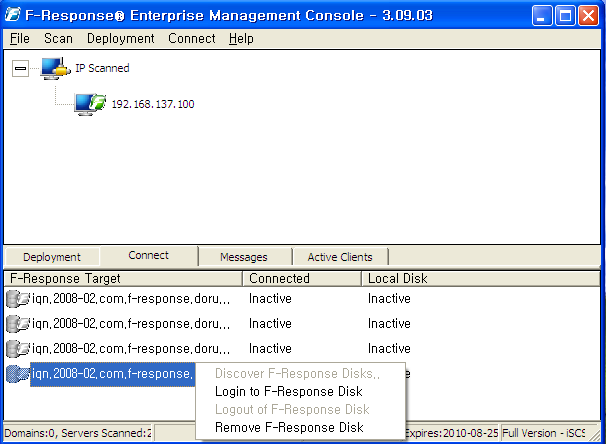606x444 pixels.
Task: Switch to the Connect tab
Action: (x=148, y=255)
